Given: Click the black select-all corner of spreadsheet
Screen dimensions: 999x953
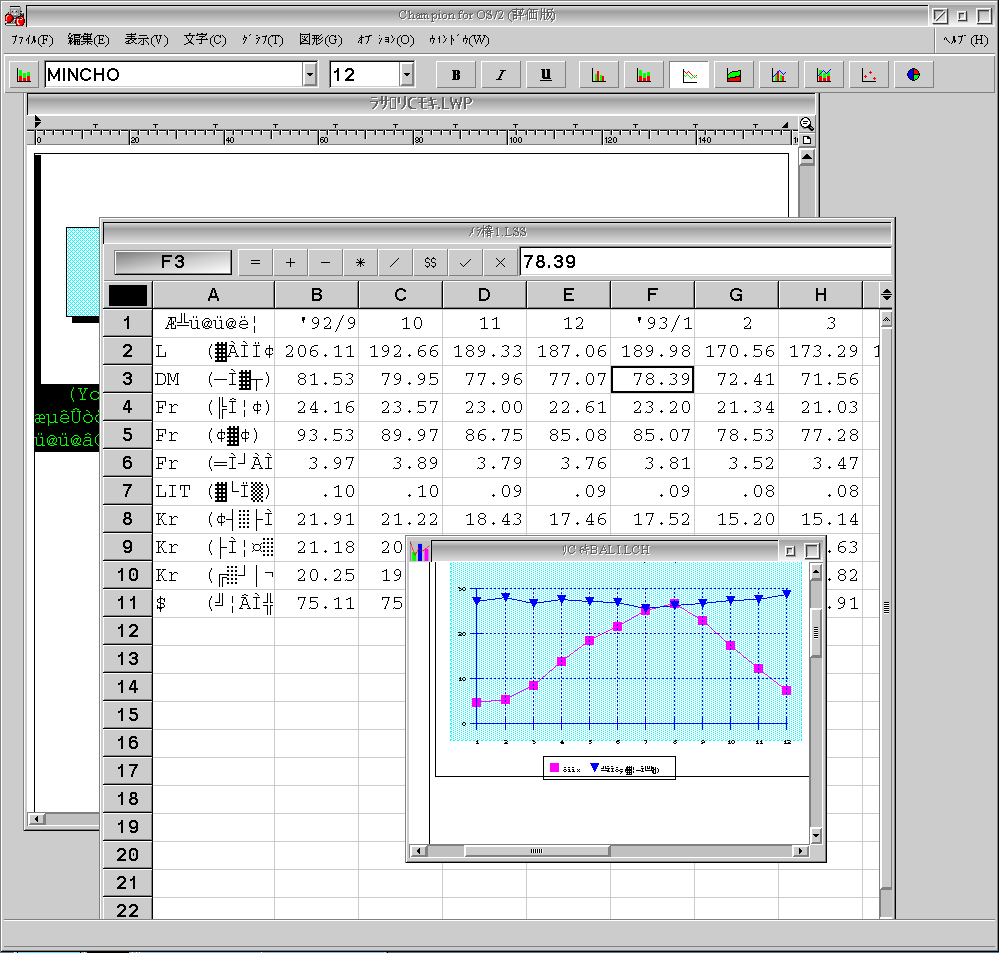Looking at the screenshot, I should pyautogui.click(x=128, y=296).
